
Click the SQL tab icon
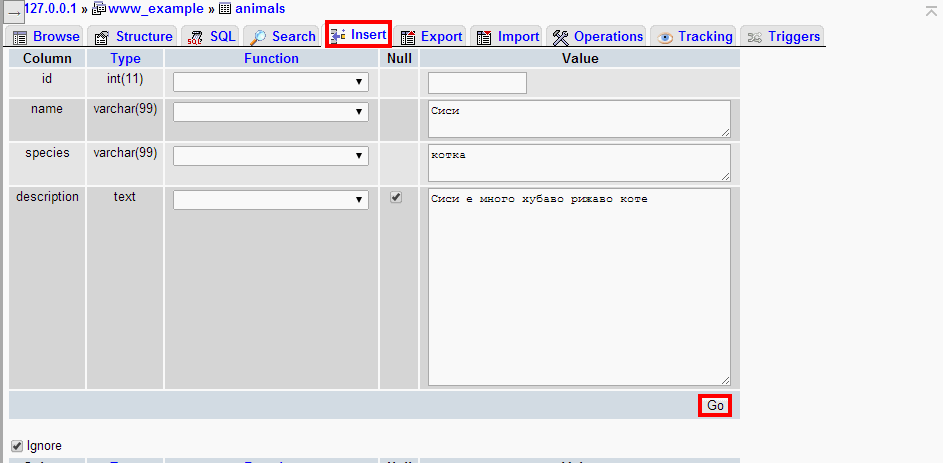pos(195,37)
